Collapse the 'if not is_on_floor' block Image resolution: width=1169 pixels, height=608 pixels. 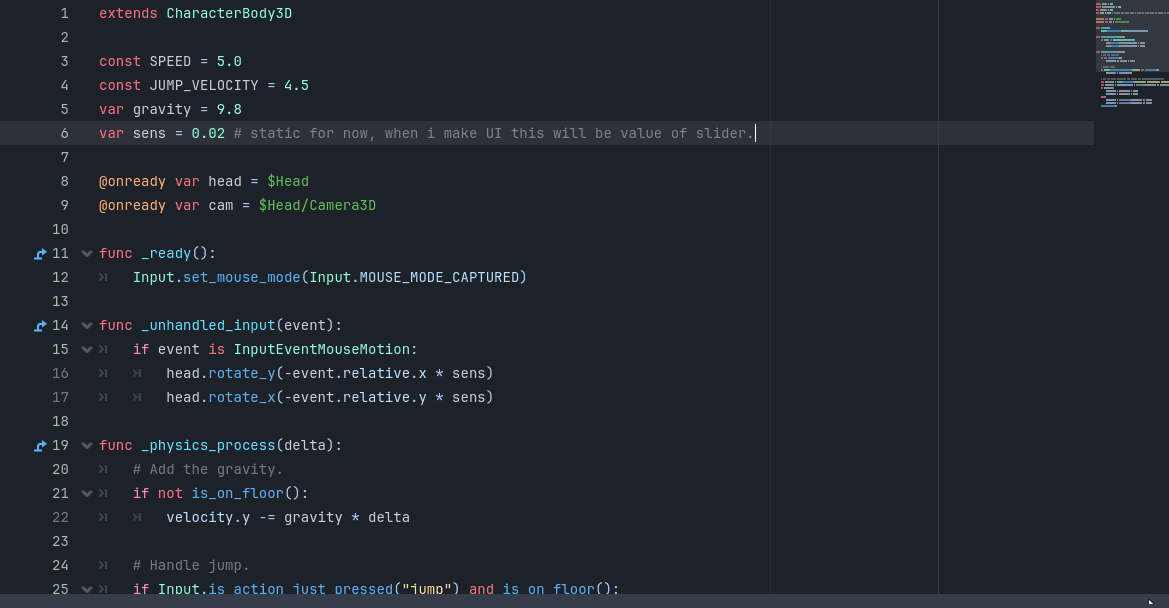point(87,494)
